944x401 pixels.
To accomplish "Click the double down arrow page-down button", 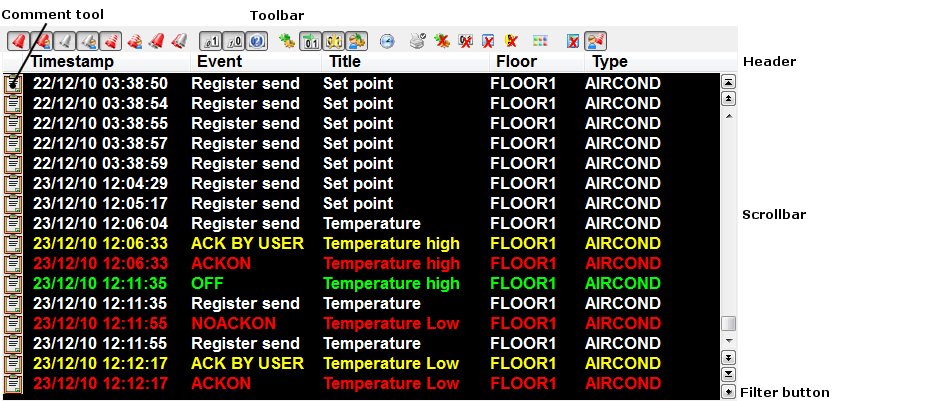I will [x=728, y=358].
